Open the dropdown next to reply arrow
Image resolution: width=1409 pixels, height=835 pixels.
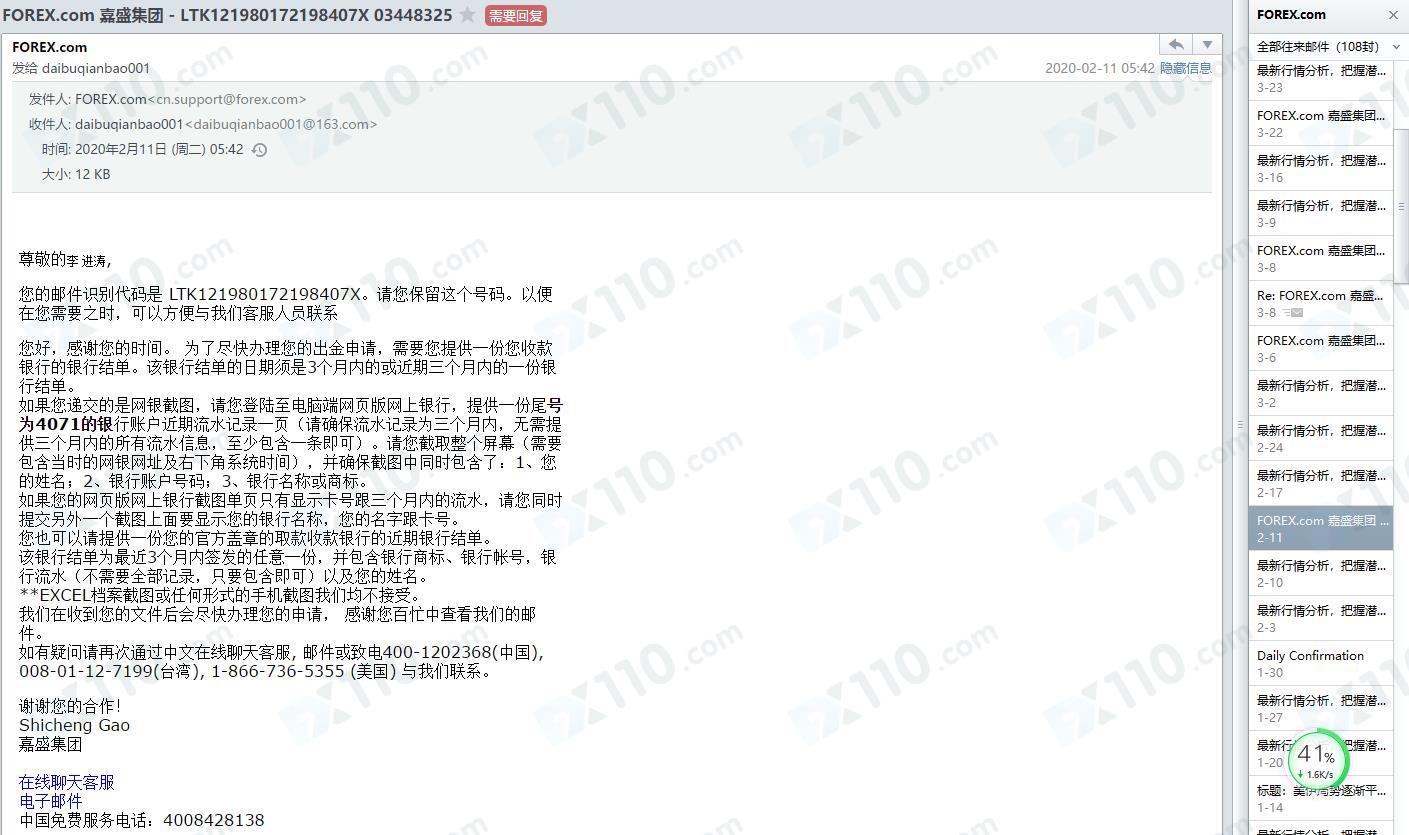1207,44
